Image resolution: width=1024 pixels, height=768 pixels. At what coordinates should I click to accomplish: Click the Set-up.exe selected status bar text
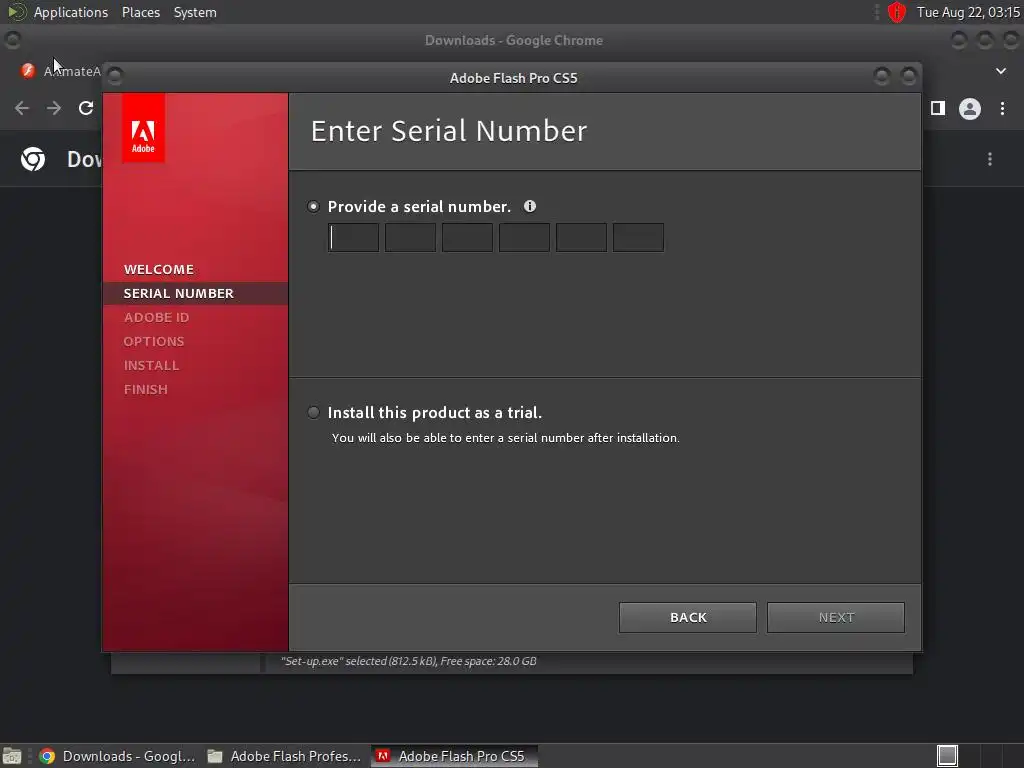click(409, 661)
